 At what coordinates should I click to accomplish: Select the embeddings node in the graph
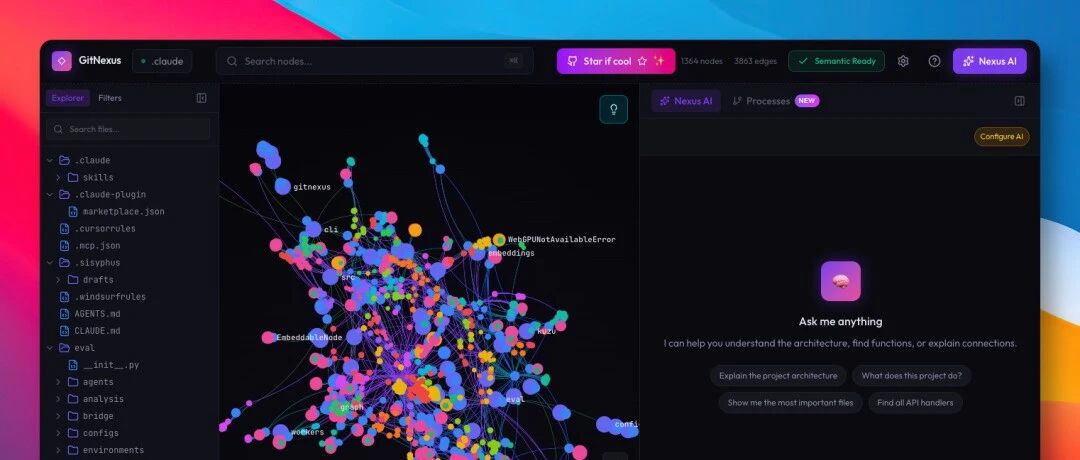478,253
